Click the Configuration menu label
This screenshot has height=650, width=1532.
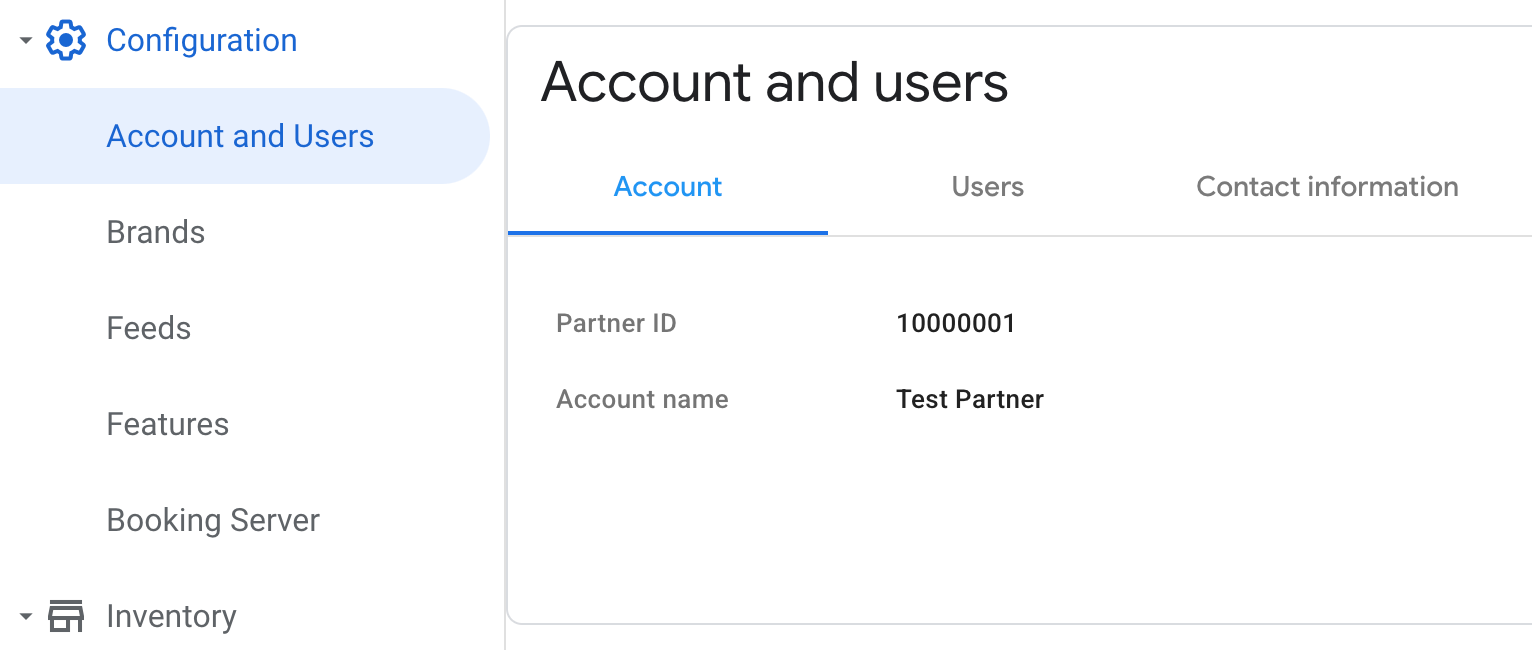[201, 40]
